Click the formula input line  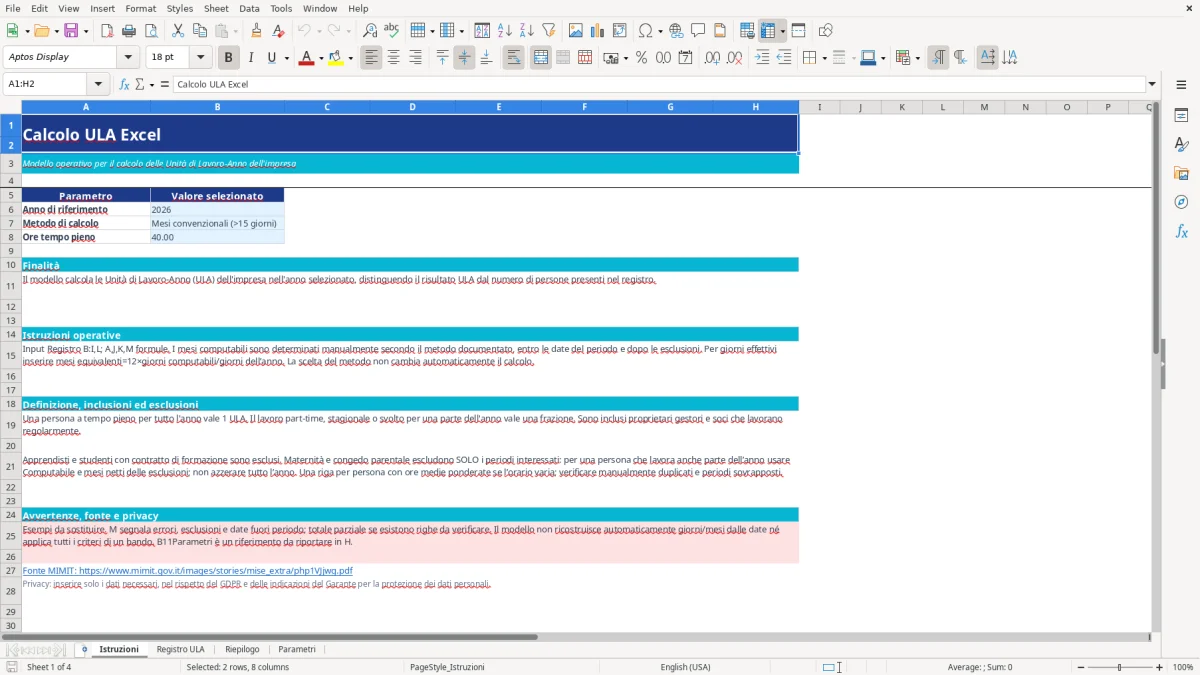pyautogui.click(x=660, y=84)
